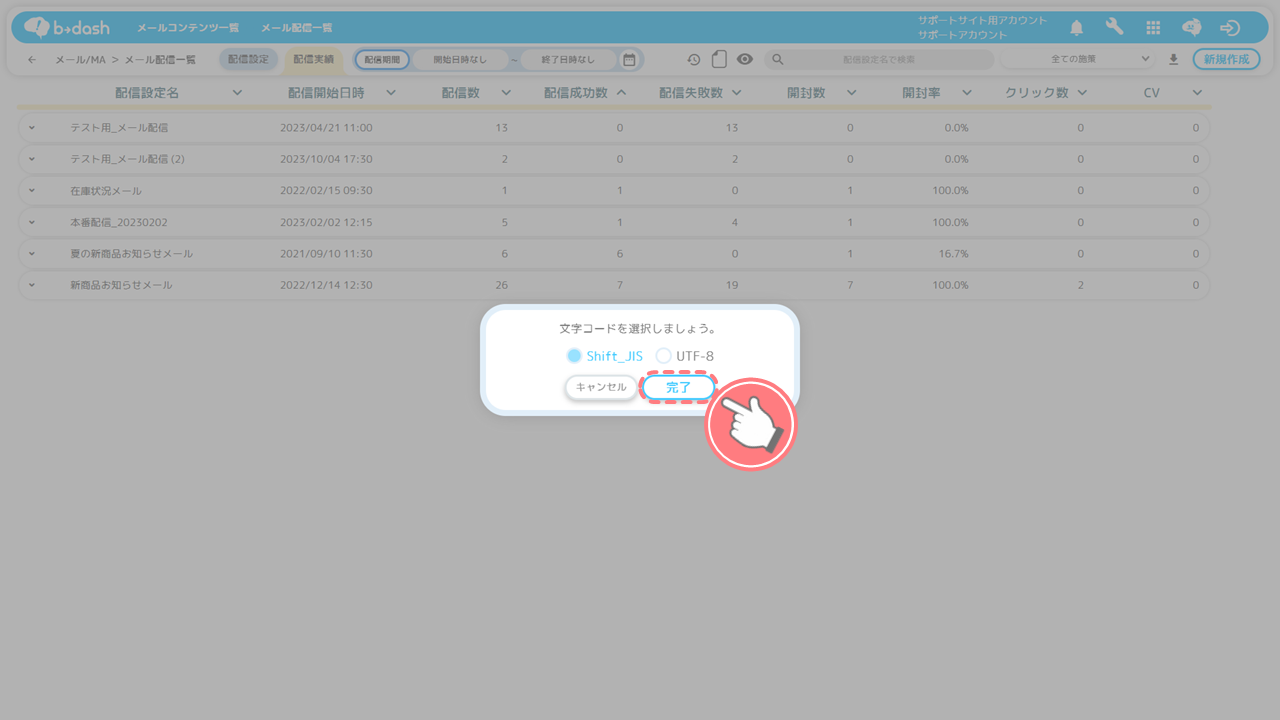The image size is (1280, 720).
Task: Toggle the eye visibility icon
Action: pos(745,60)
